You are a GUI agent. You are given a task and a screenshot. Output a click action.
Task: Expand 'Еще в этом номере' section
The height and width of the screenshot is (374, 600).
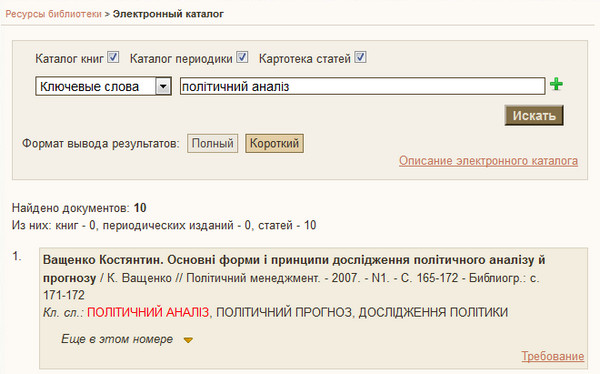click(x=117, y=339)
